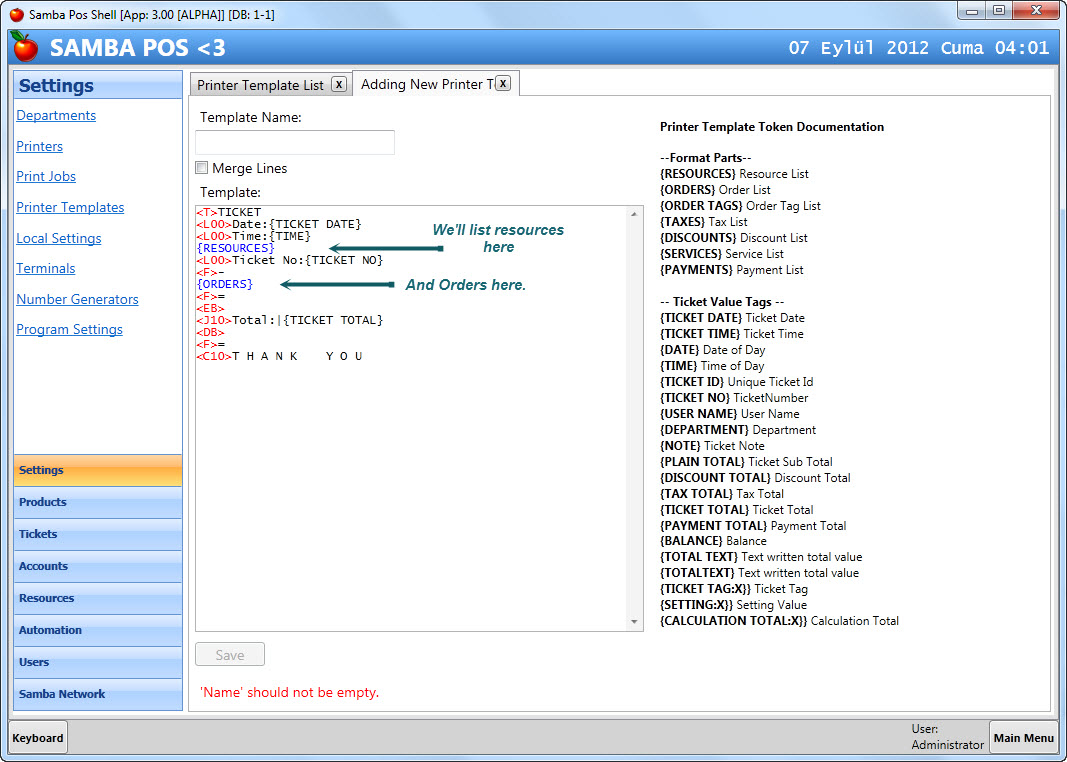Click the {ORDER TAGS} Order Tag List entry
The height and width of the screenshot is (762, 1067).
click(740, 205)
